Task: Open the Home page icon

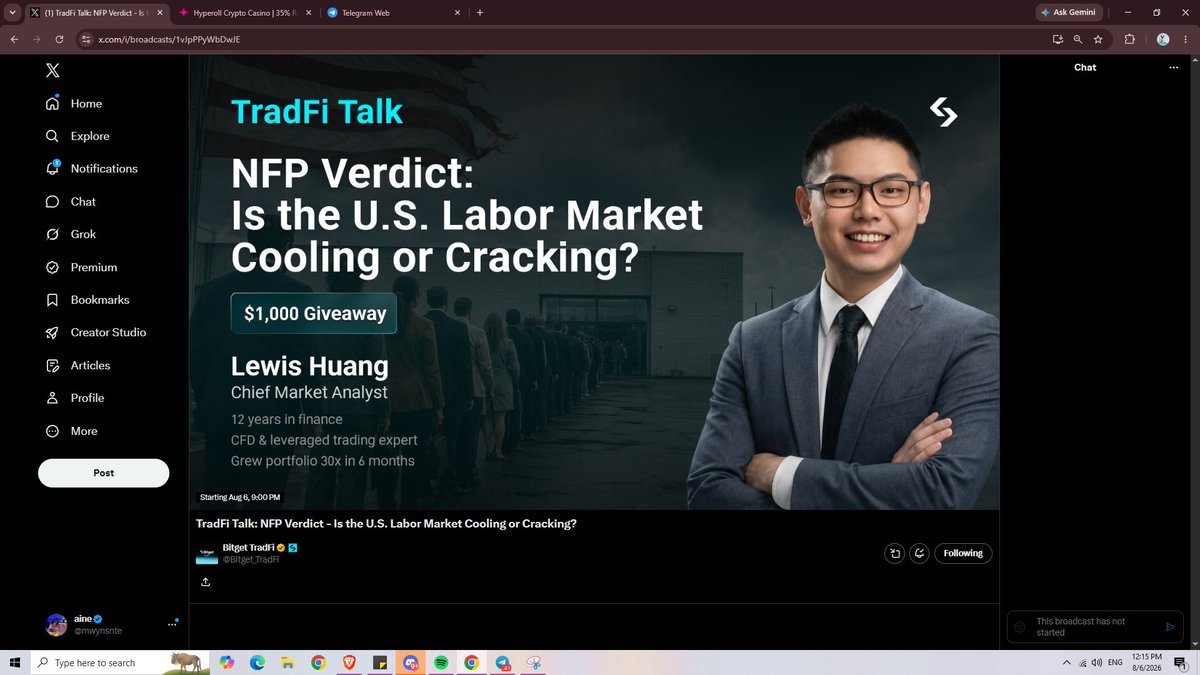Action: [x=52, y=103]
